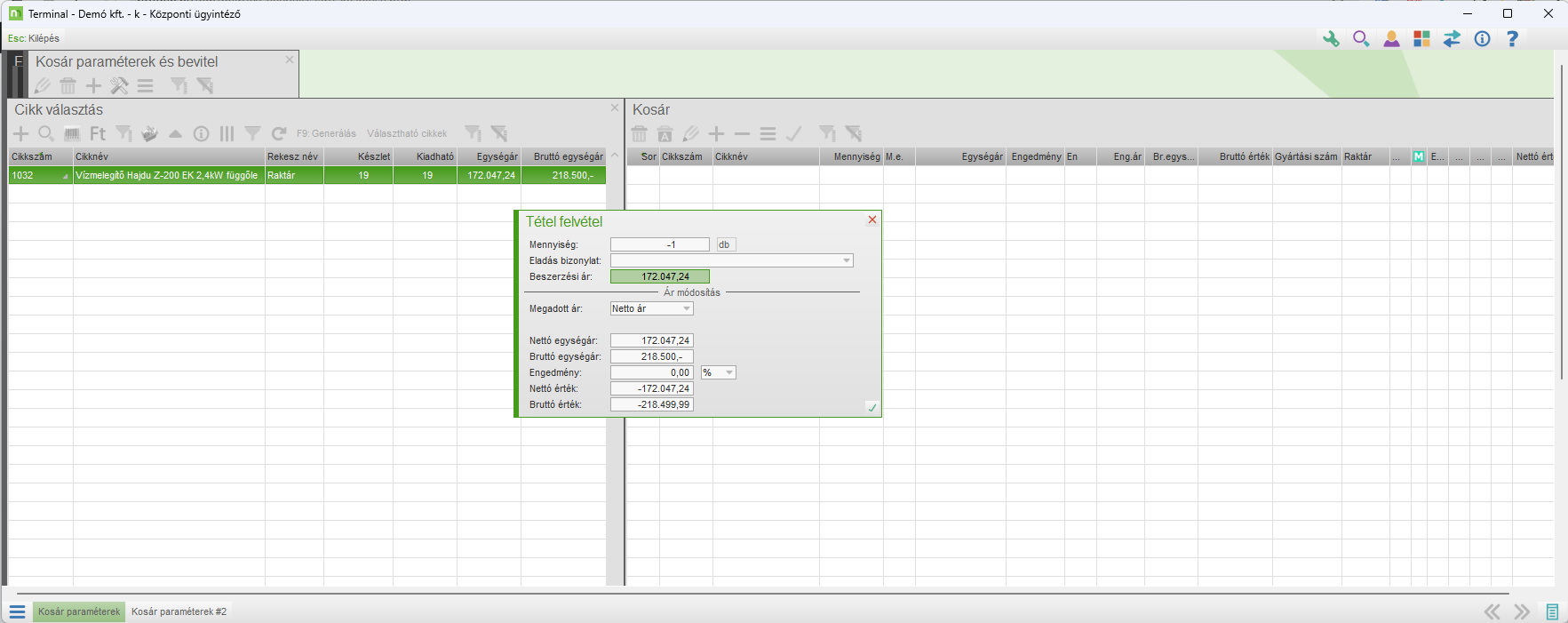Viewport: 1568px width, 623px height.
Task: Open the colored four-squares modules icon
Action: click(x=1421, y=39)
